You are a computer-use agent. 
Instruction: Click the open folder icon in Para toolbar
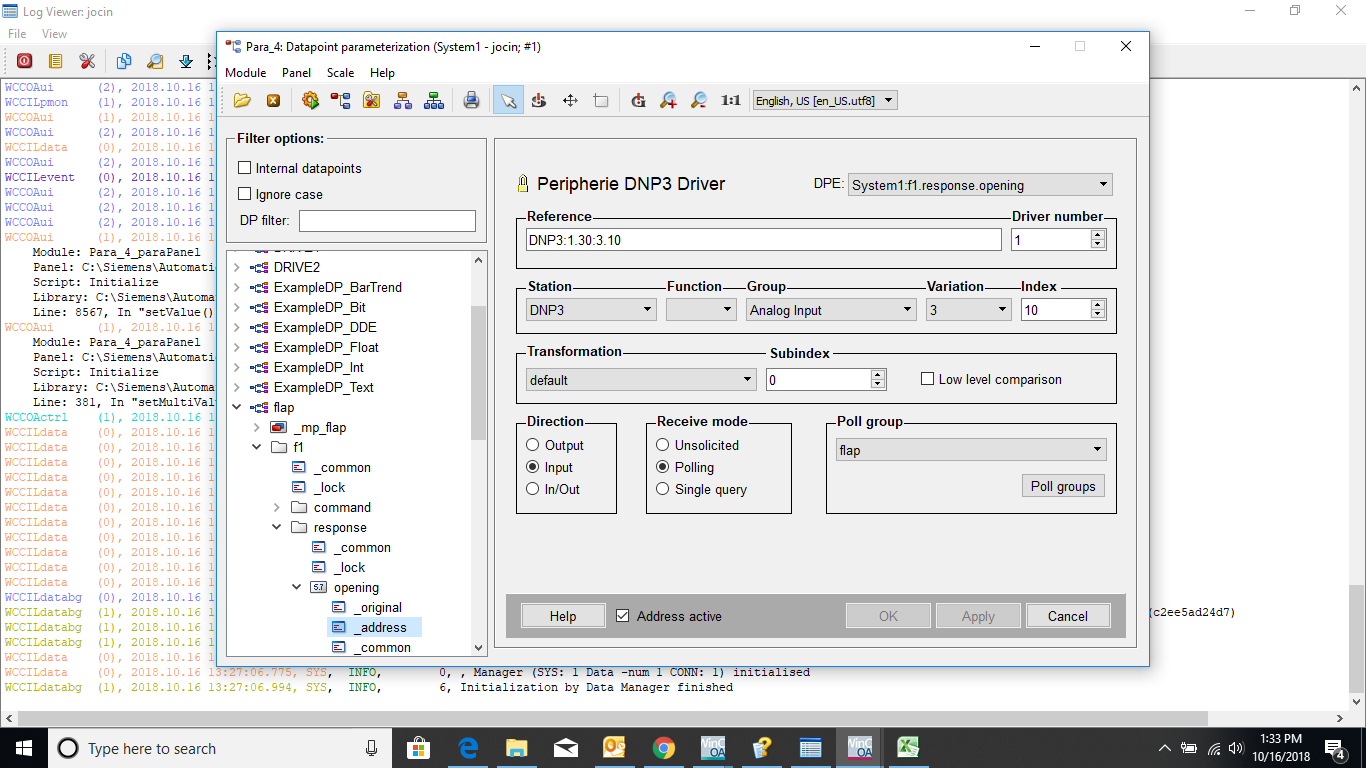click(x=242, y=100)
